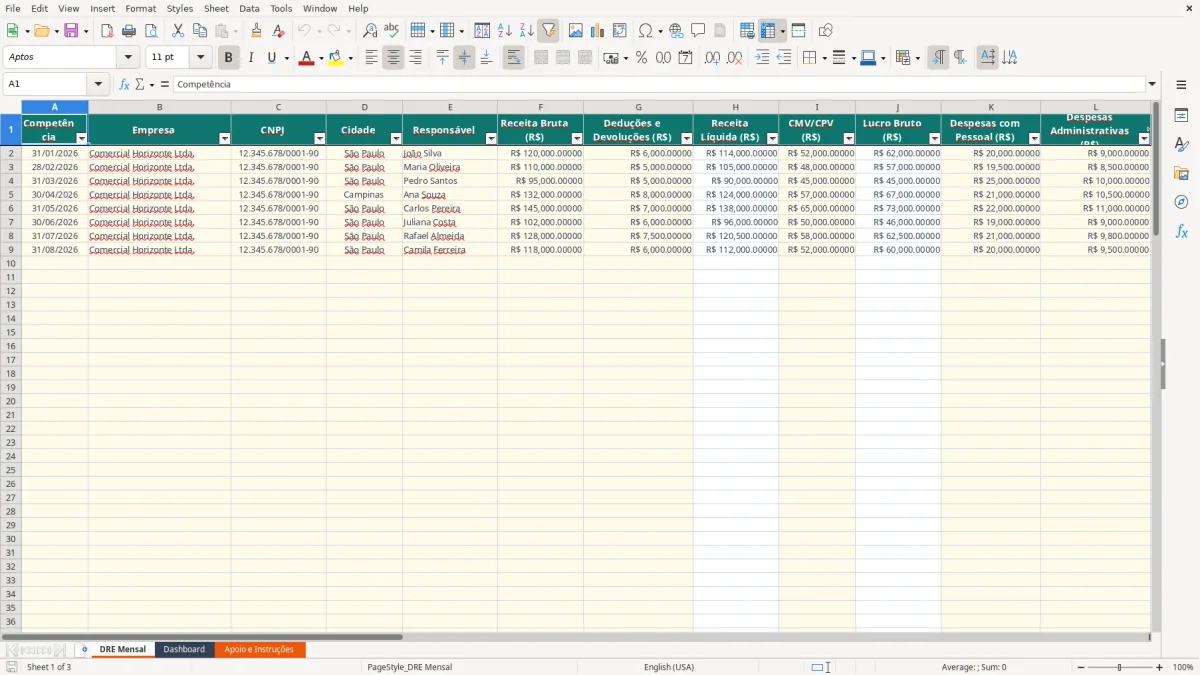Click the zoom slider handle
Image resolution: width=1200 pixels, height=675 pixels.
click(1119, 667)
